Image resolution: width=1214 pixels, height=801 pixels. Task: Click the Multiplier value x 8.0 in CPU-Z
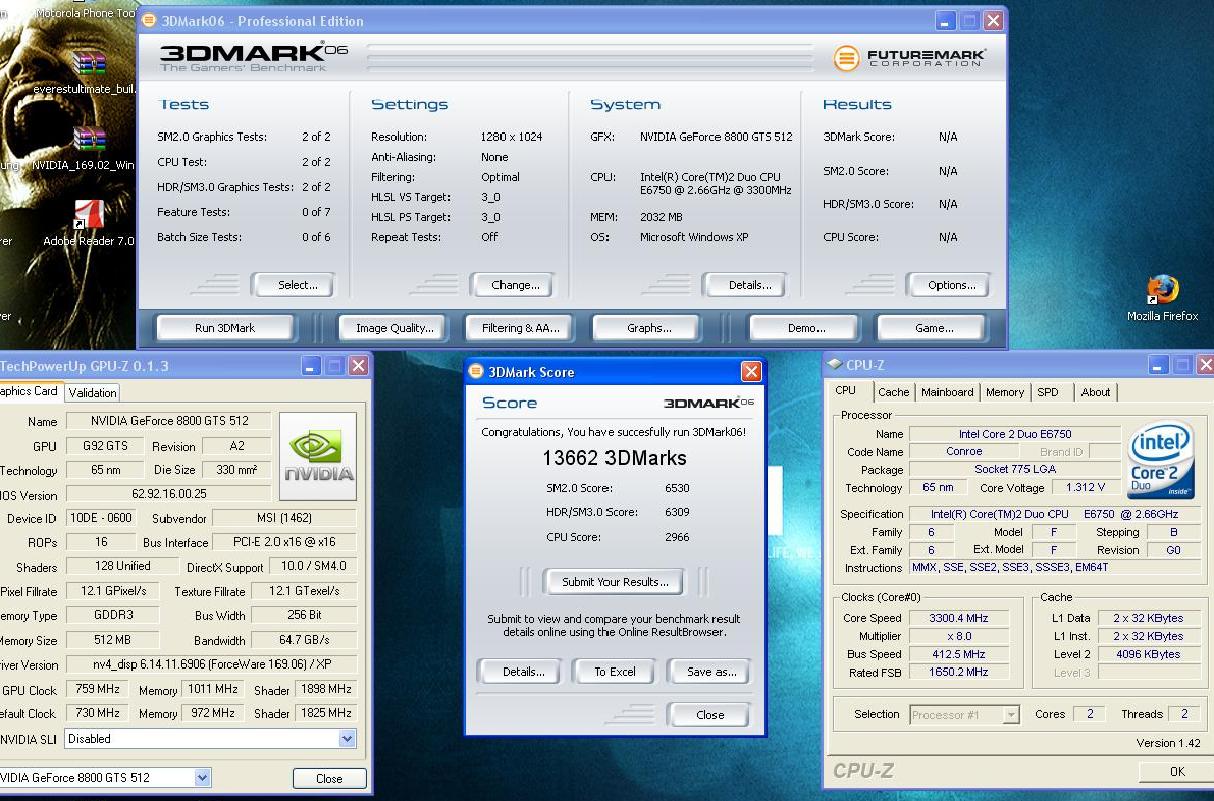[x=958, y=636]
